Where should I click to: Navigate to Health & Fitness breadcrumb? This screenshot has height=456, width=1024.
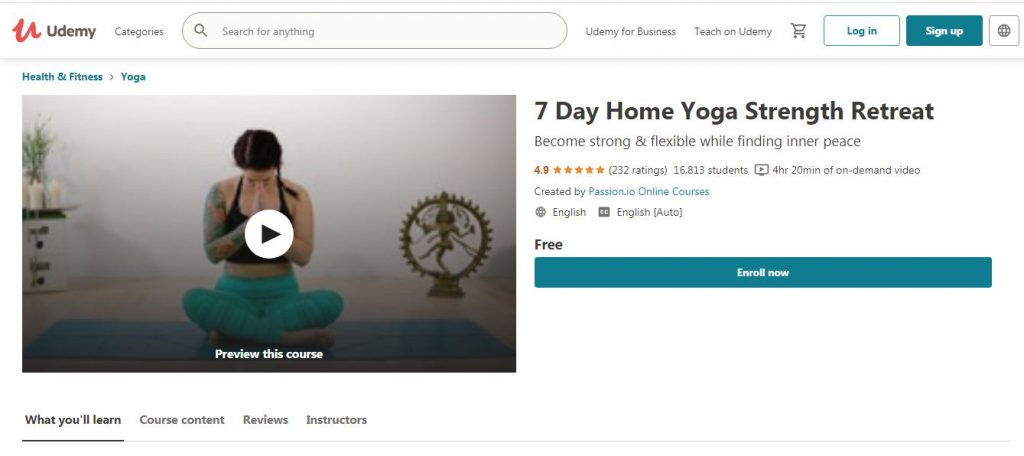coord(62,77)
